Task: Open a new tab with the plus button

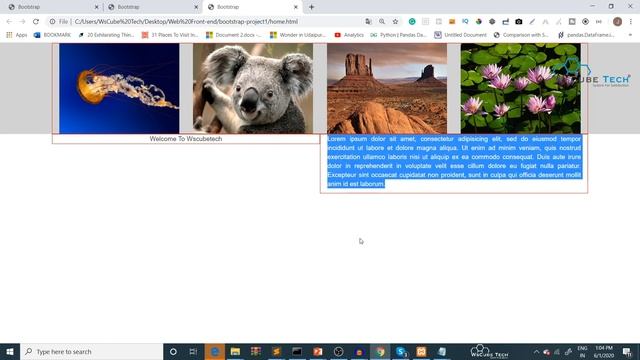Action: tap(311, 7)
